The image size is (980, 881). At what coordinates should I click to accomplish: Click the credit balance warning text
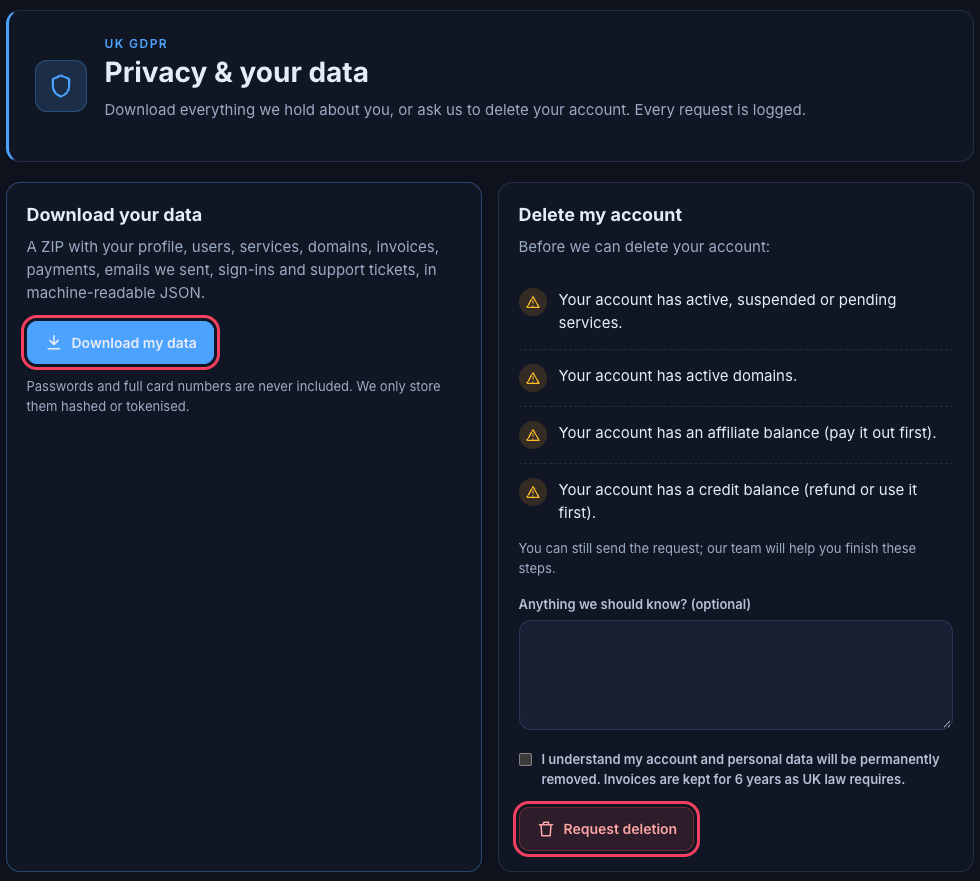pos(738,501)
